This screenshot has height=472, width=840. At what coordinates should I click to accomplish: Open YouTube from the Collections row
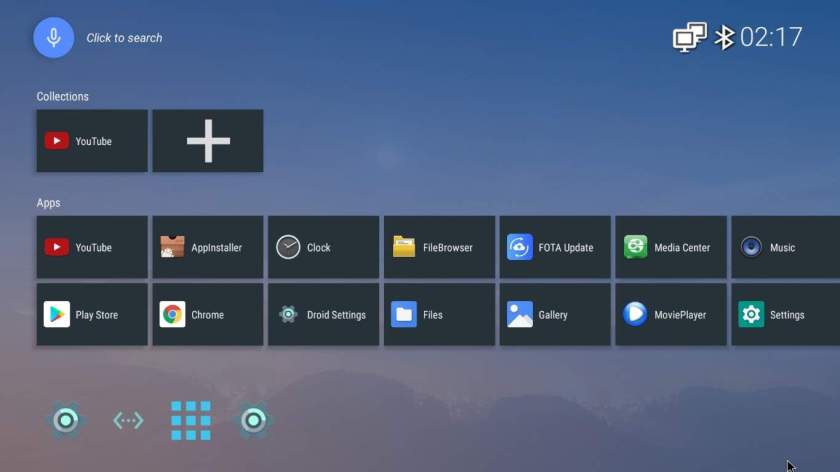[92, 141]
